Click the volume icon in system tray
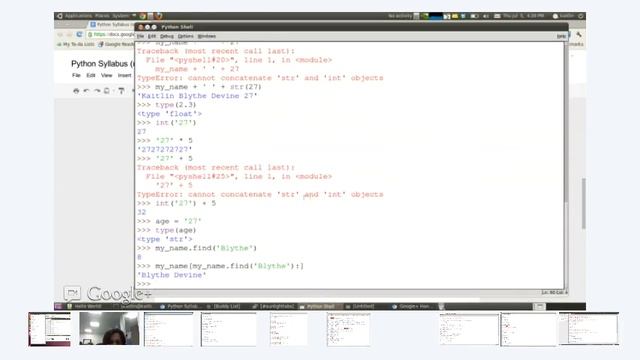This screenshot has height=360, width=640. pyautogui.click(x=486, y=16)
